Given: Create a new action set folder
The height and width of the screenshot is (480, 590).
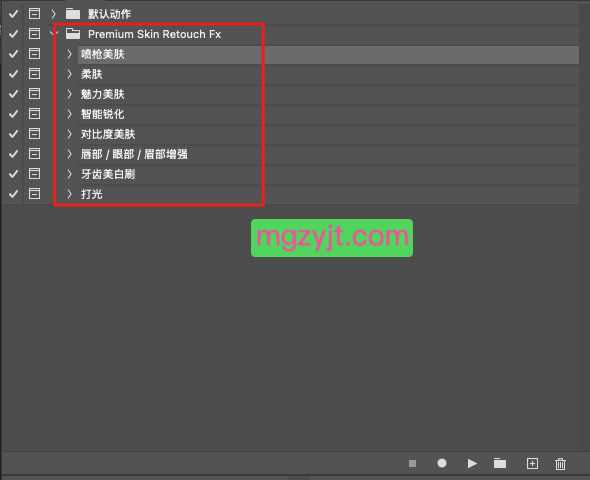Looking at the screenshot, I should point(500,463).
